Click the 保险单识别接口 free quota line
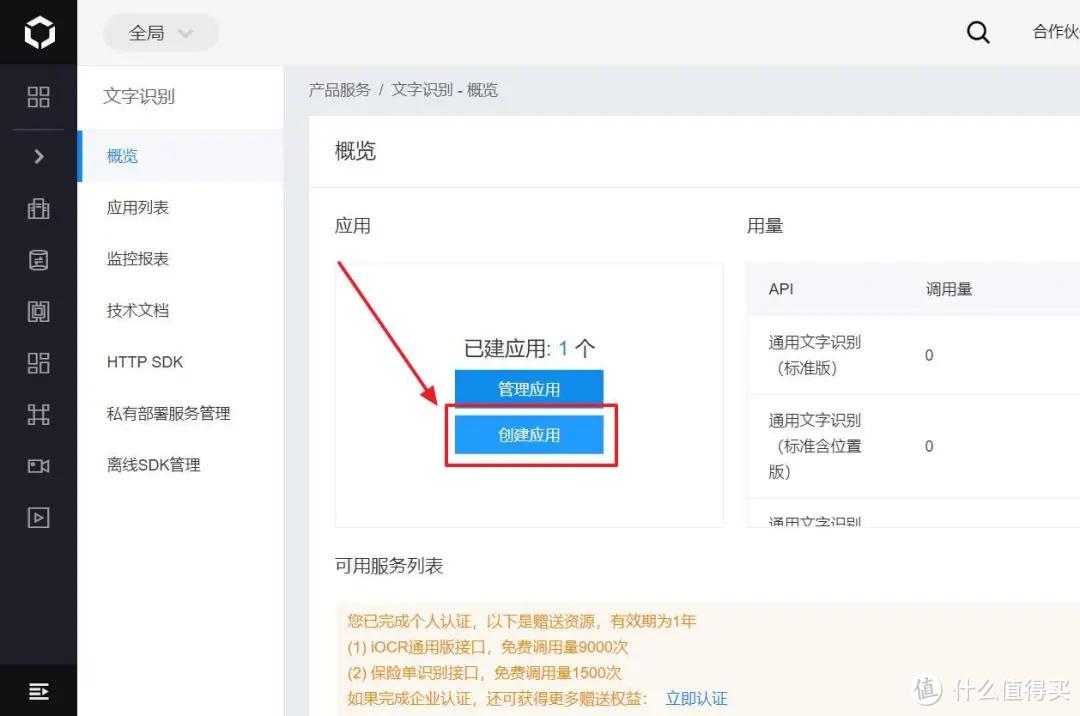This screenshot has height=716, width=1080. [x=484, y=673]
